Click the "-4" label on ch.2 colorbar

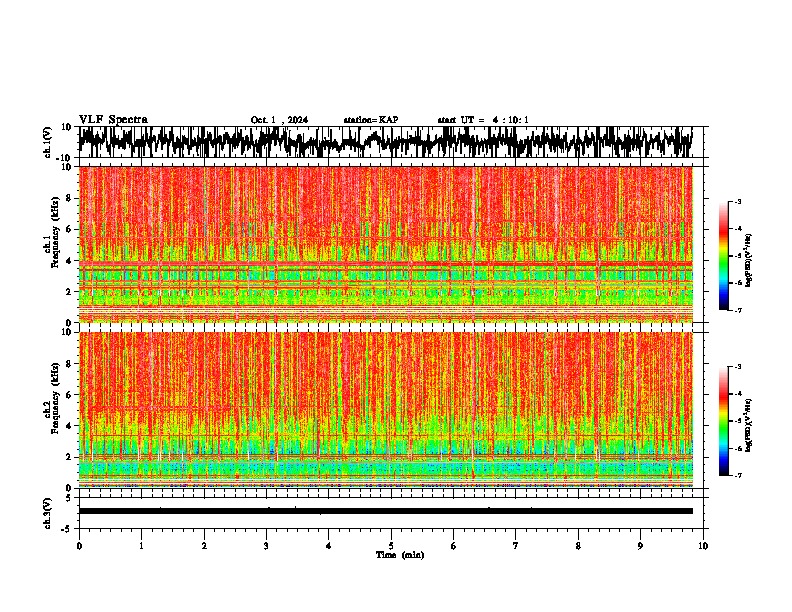click(x=737, y=394)
